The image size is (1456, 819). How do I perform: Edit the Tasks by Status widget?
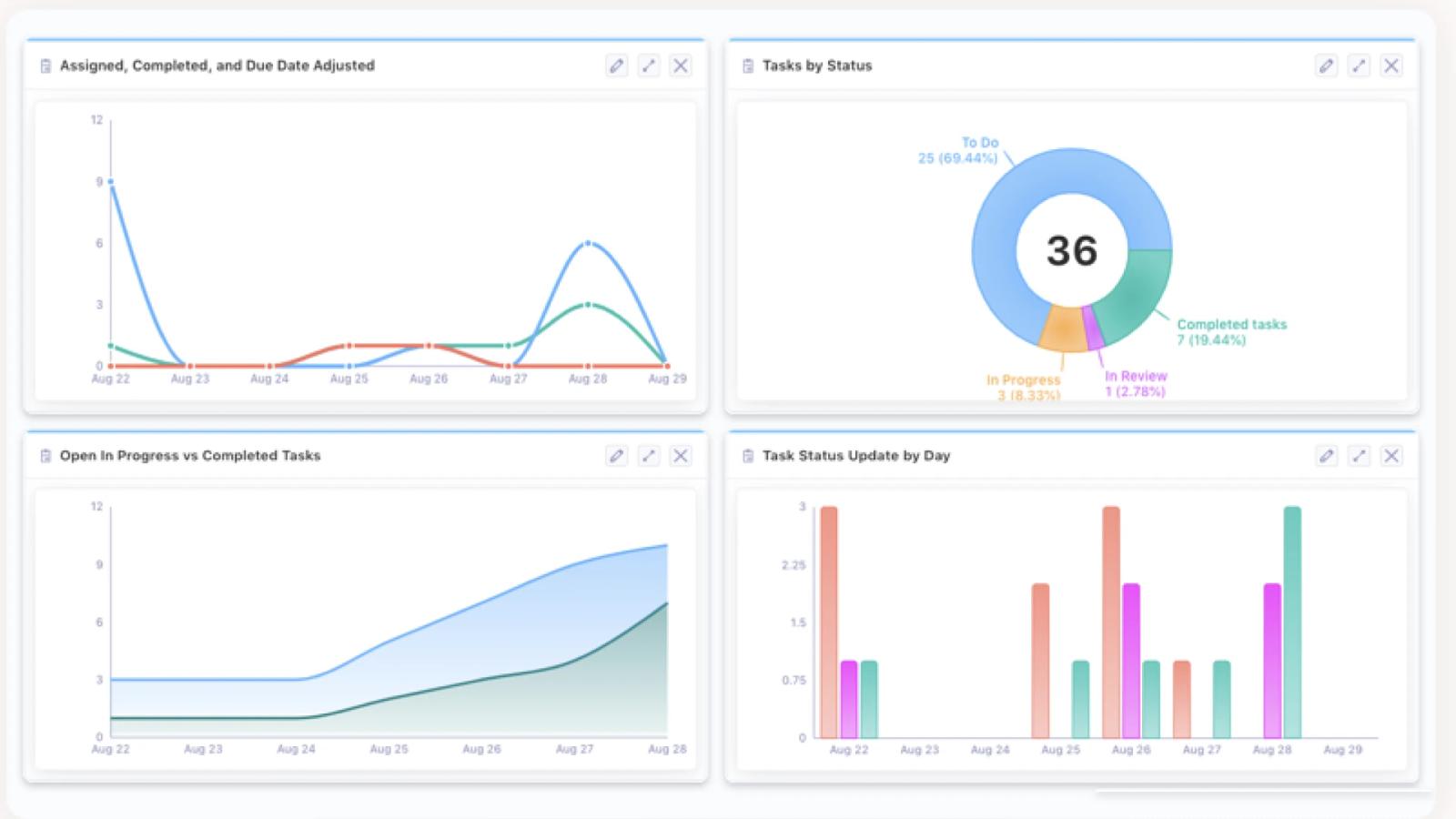click(x=1327, y=66)
